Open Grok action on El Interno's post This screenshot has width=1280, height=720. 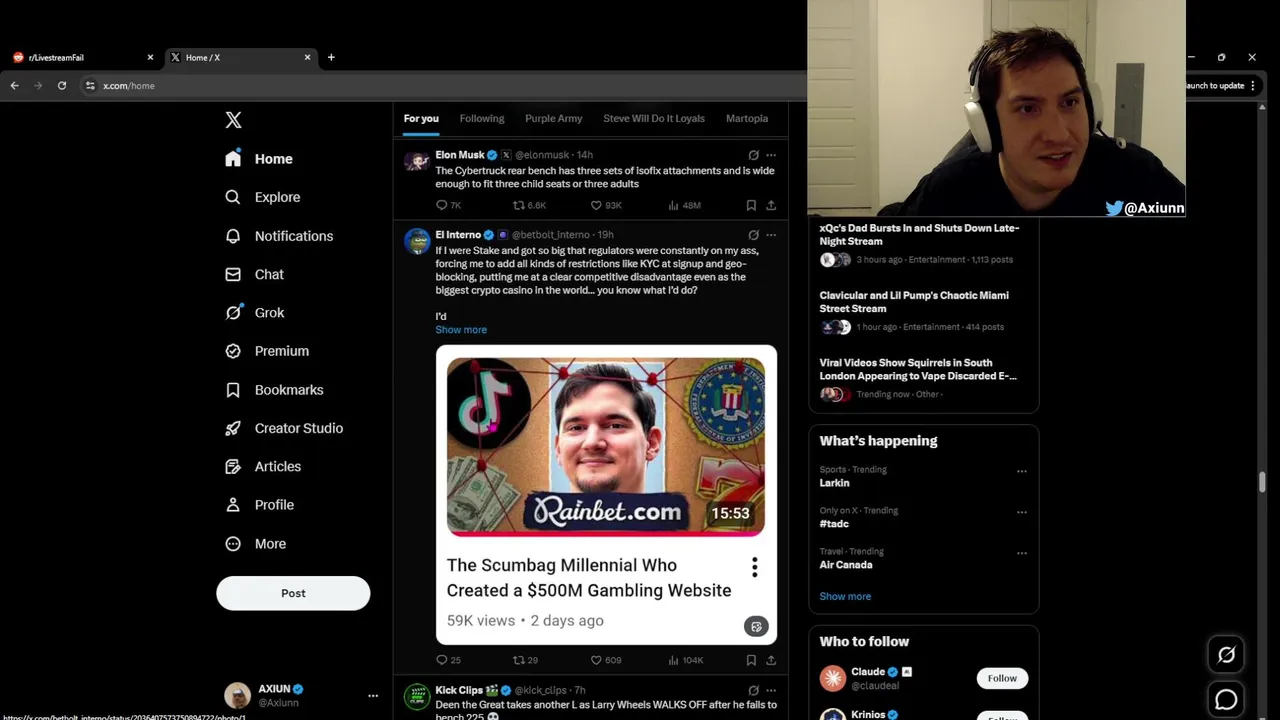[753, 235]
